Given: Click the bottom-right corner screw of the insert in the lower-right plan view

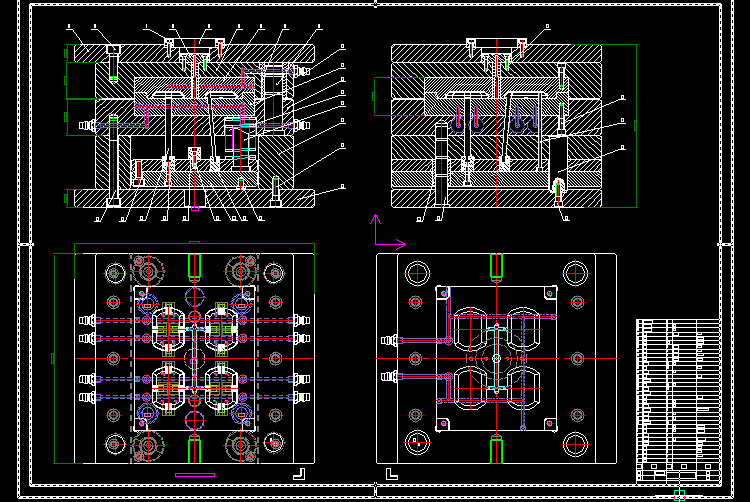Looking at the screenshot, I should (x=549, y=424).
